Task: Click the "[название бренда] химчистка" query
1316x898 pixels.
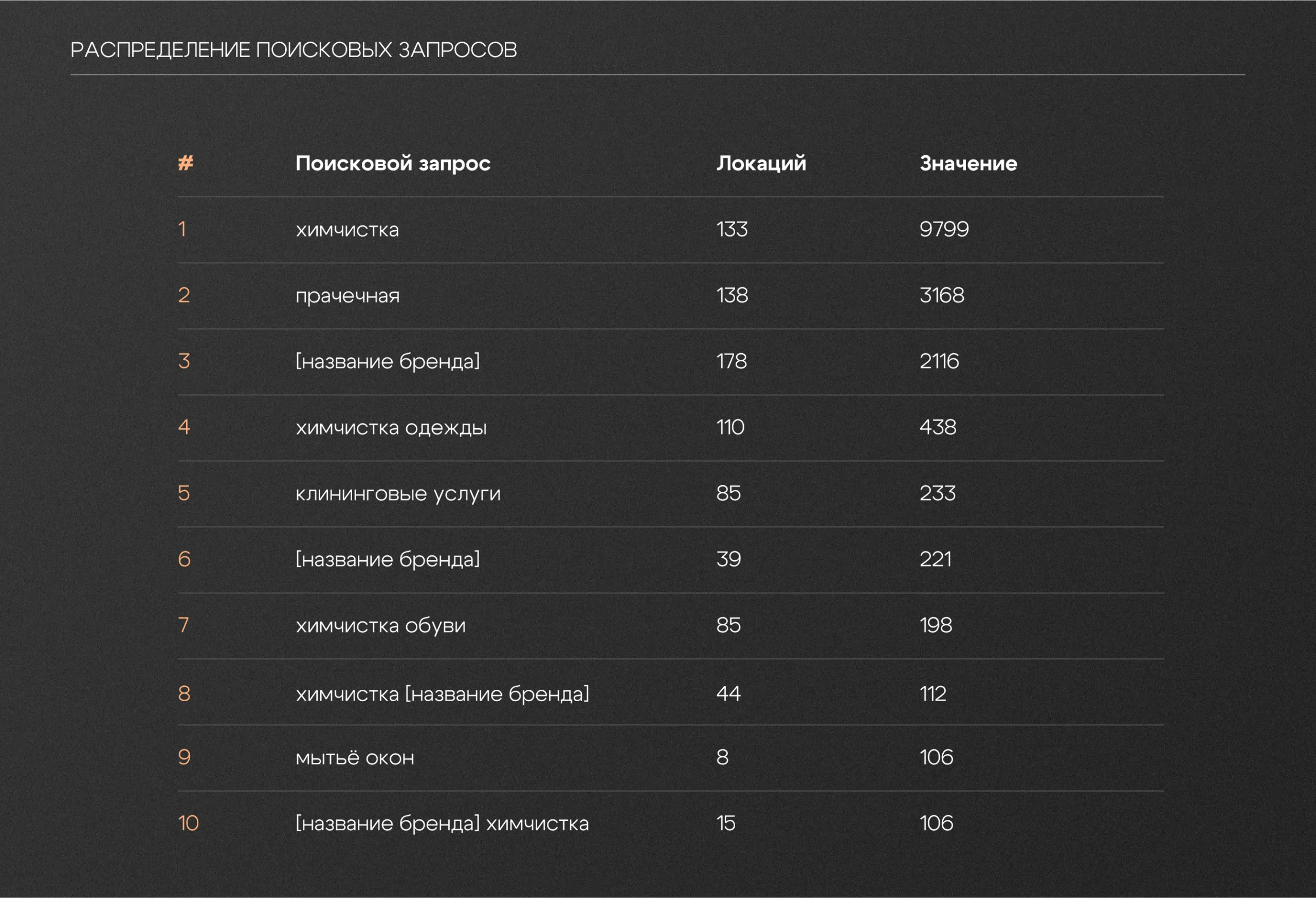Action: click(442, 823)
